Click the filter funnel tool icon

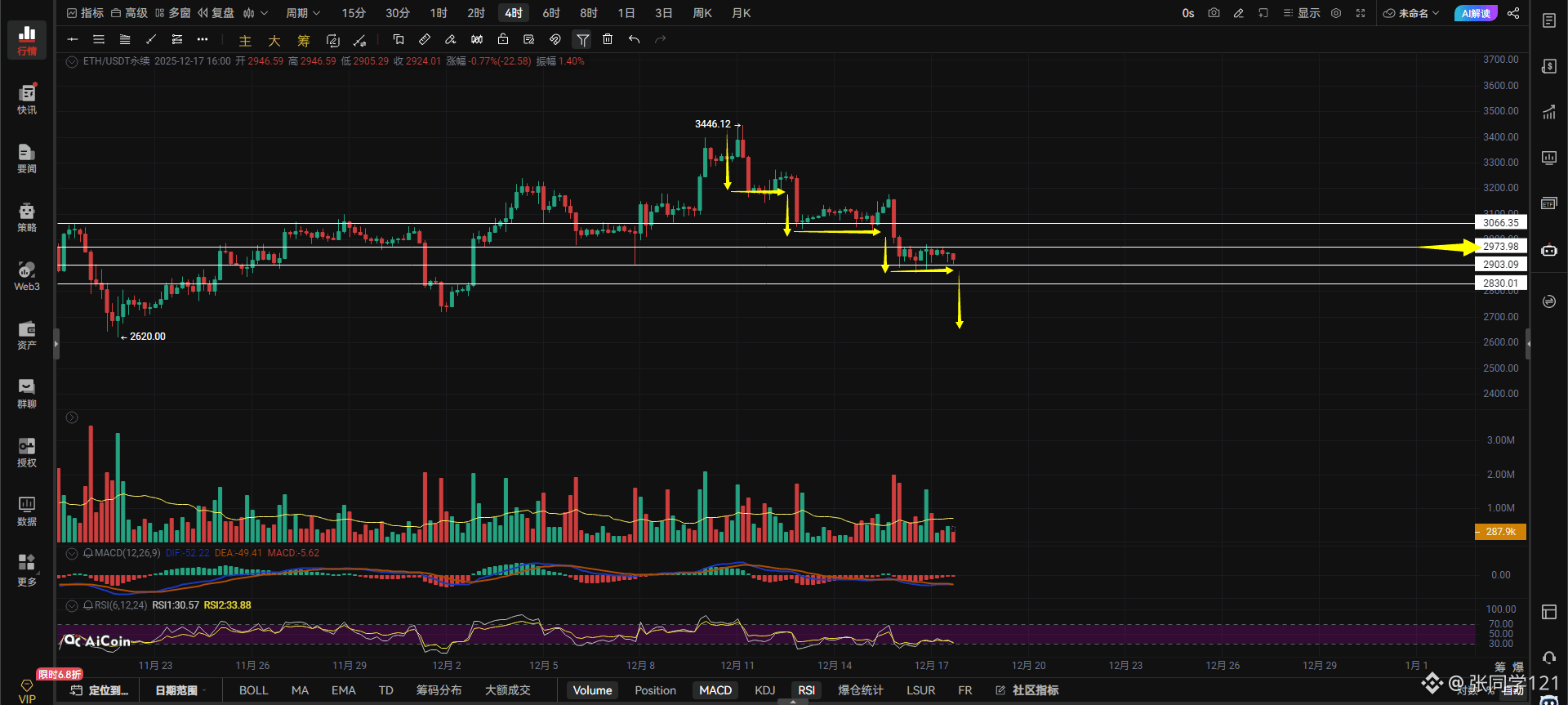click(x=582, y=39)
